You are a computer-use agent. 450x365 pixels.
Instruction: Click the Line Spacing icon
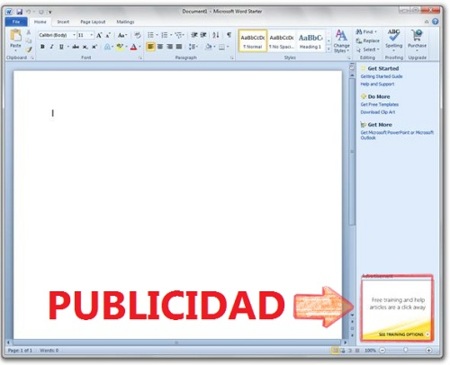192,47
